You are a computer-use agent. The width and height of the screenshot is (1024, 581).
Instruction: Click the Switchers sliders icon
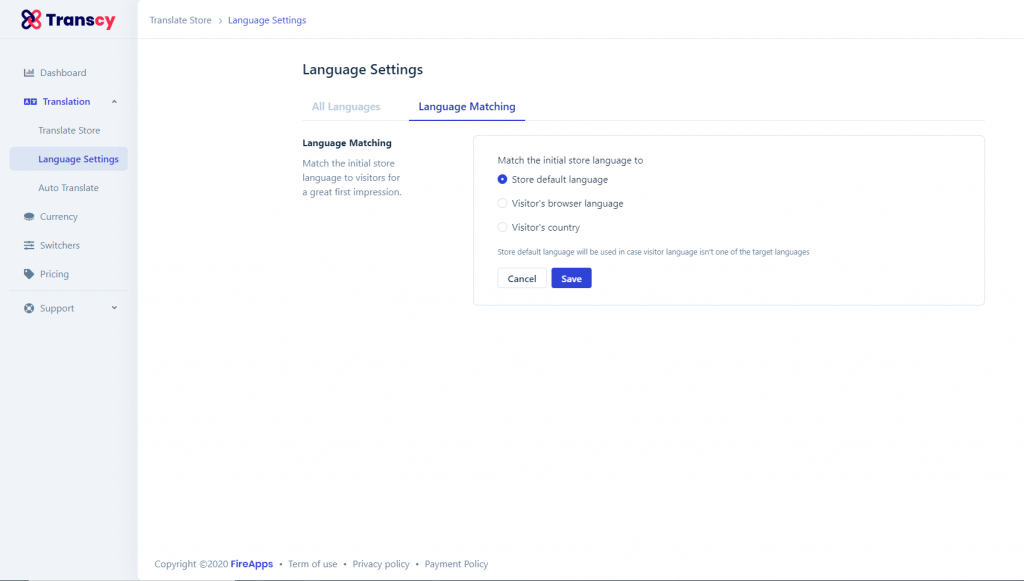[29, 246]
